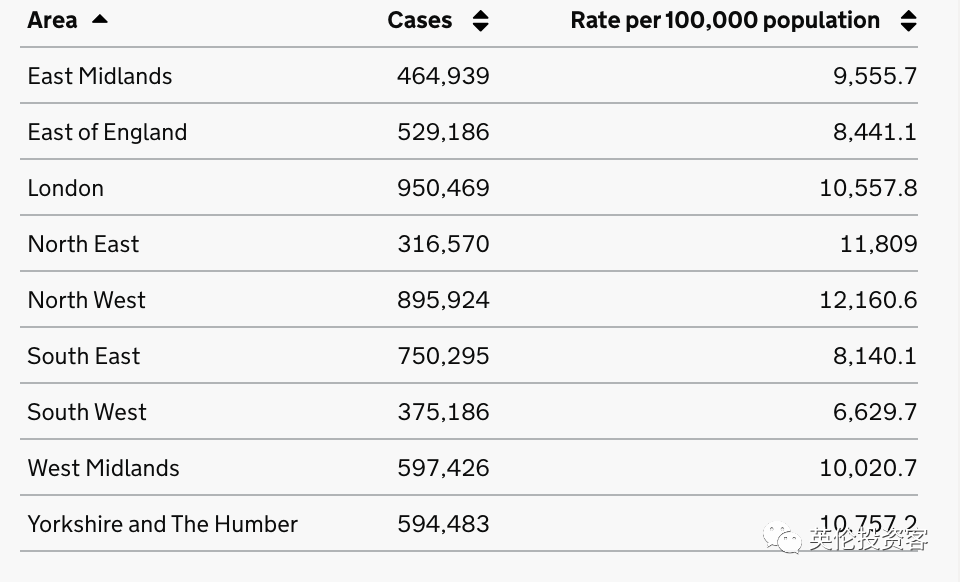960x582 pixels.
Task: Select the East Midlands row label
Action: (x=100, y=76)
